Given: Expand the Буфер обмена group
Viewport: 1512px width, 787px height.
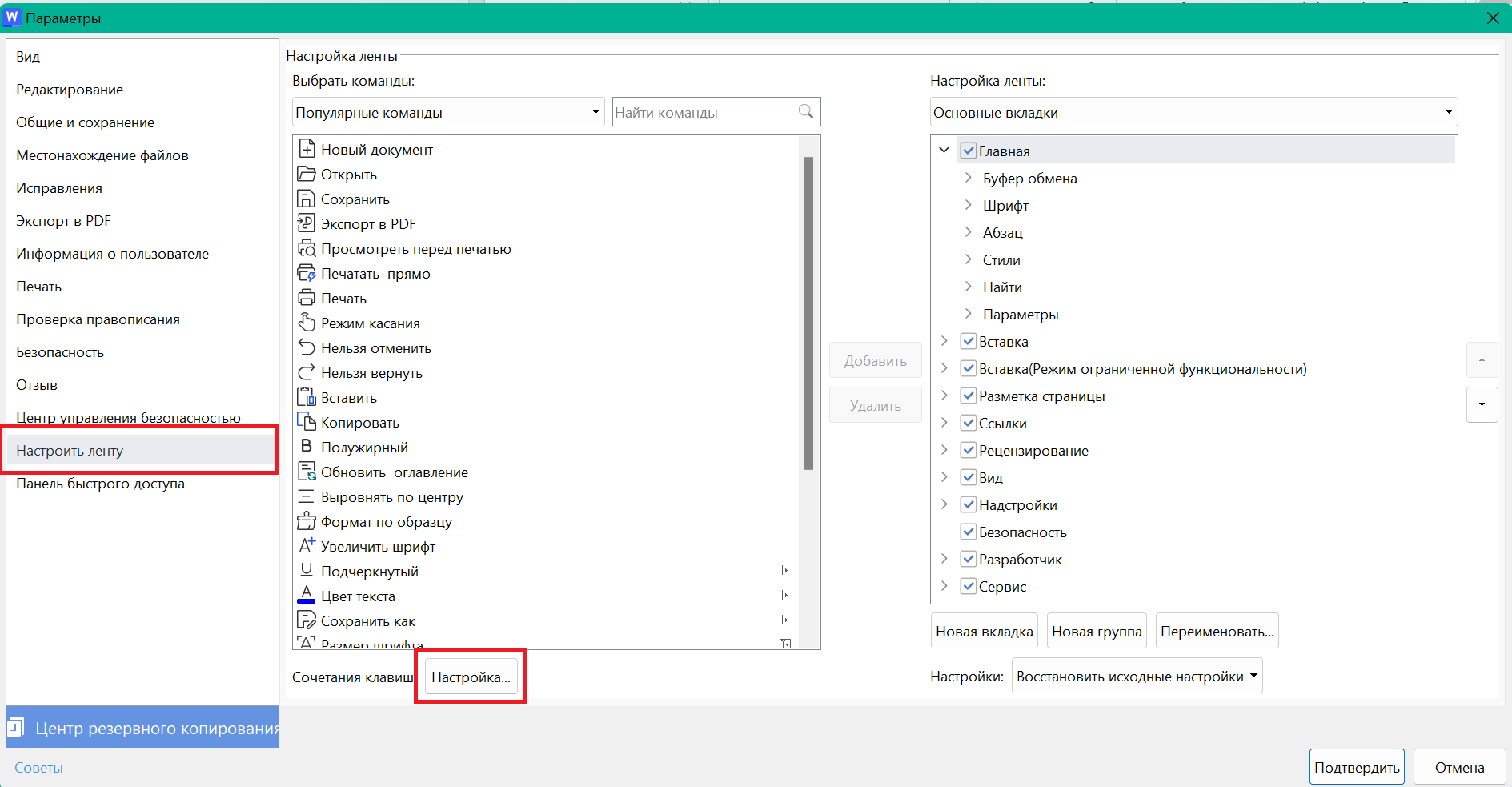Looking at the screenshot, I should click(x=969, y=178).
